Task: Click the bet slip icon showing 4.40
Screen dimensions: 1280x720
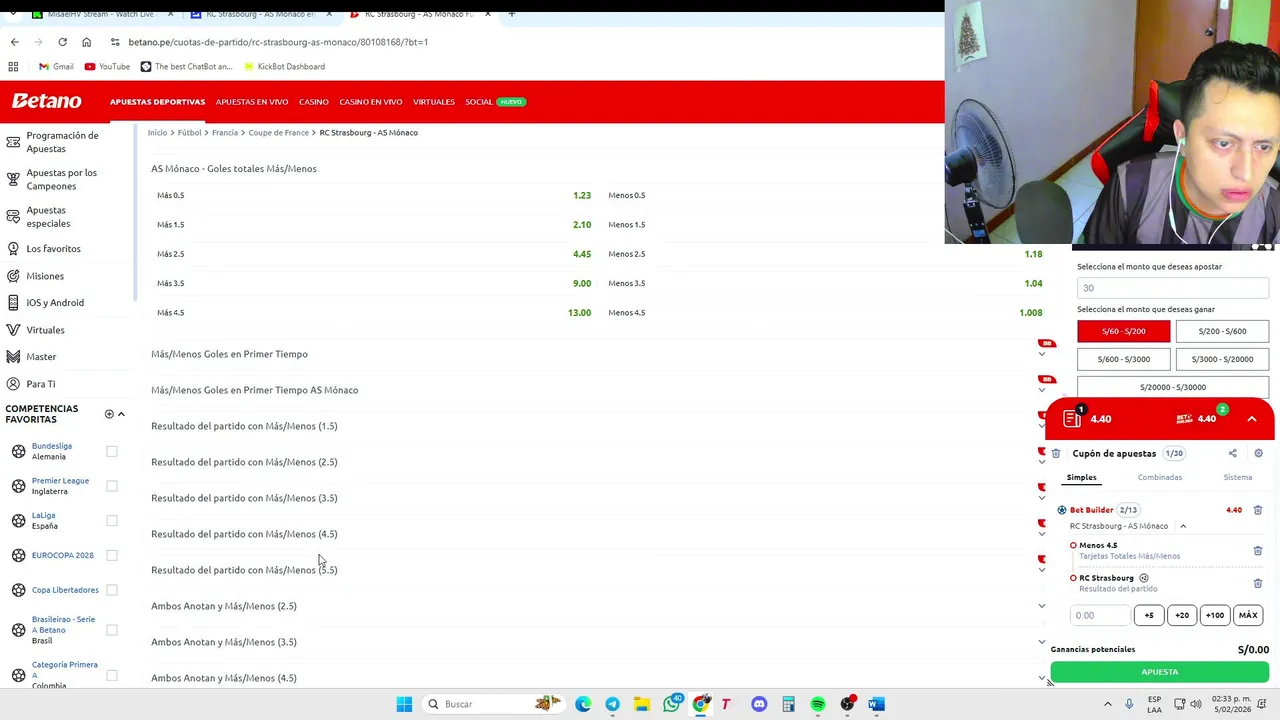Action: [1072, 418]
